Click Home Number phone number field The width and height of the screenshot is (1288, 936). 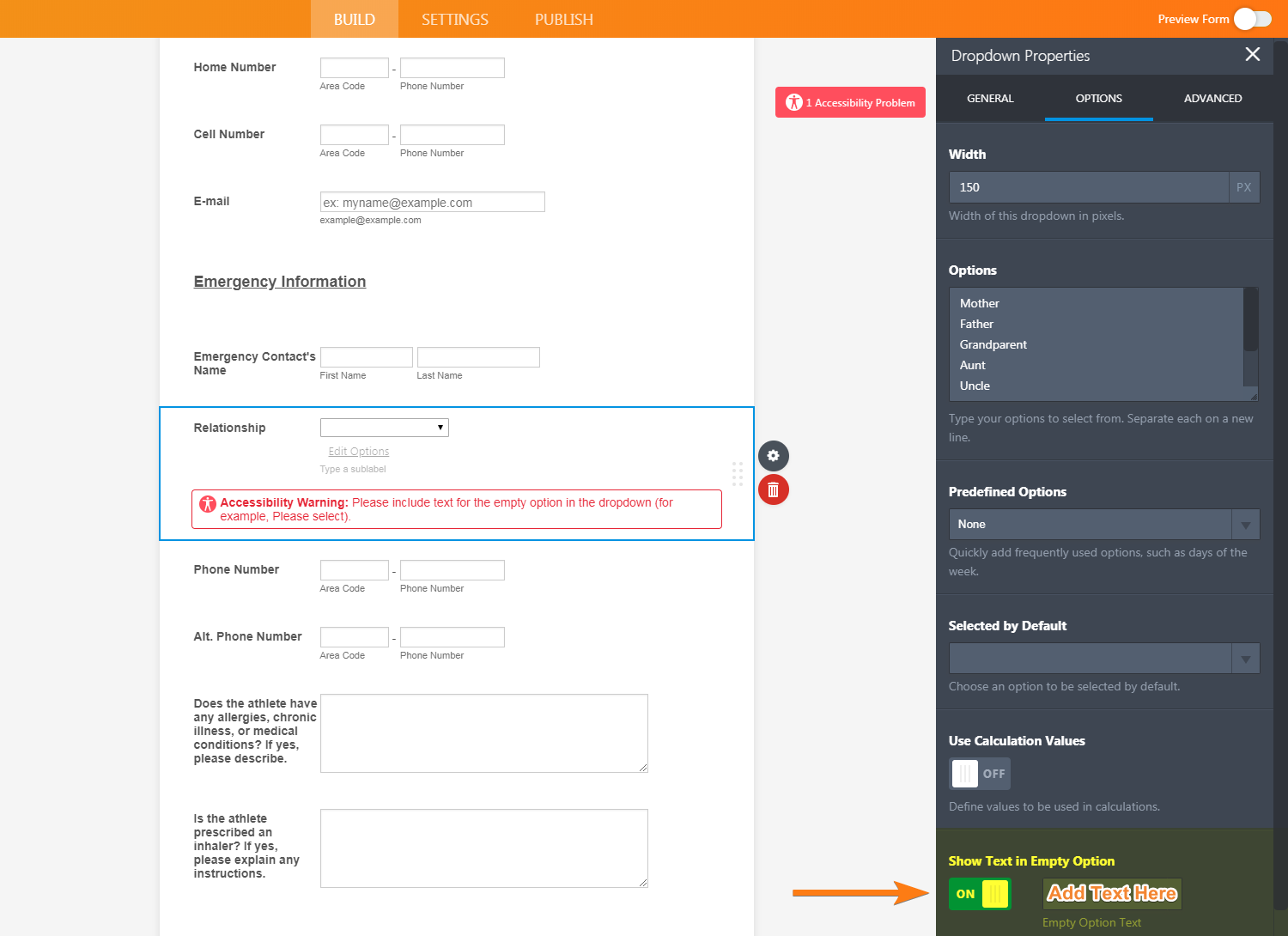[x=452, y=68]
